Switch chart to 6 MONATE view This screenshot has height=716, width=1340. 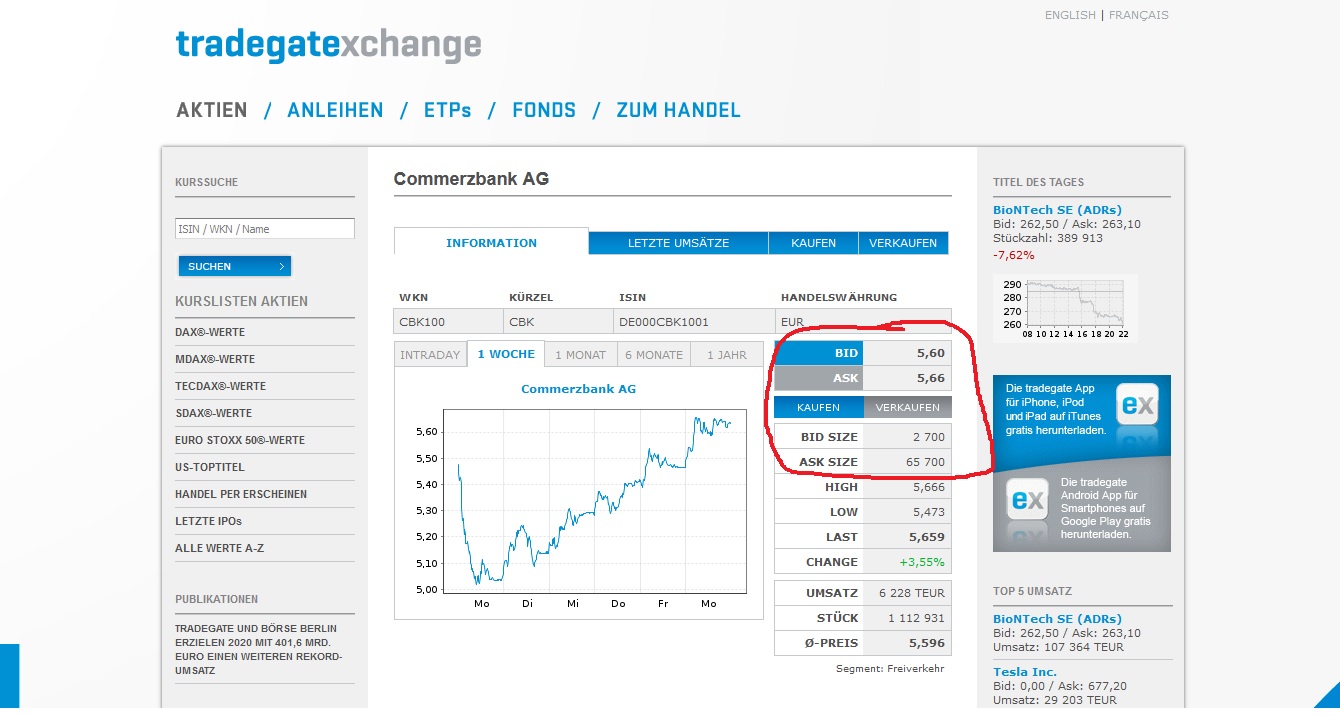point(654,354)
